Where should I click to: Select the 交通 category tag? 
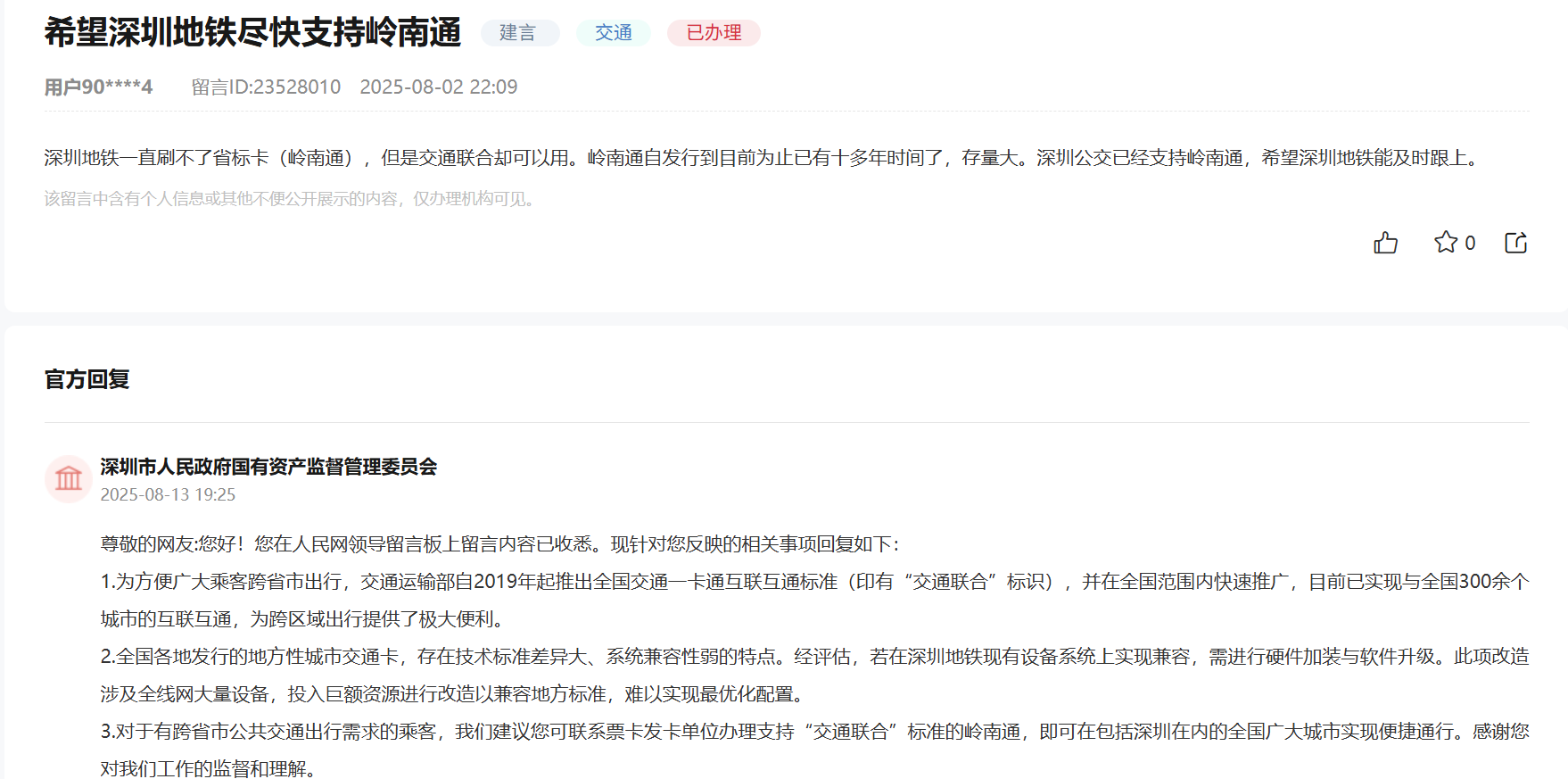[614, 33]
